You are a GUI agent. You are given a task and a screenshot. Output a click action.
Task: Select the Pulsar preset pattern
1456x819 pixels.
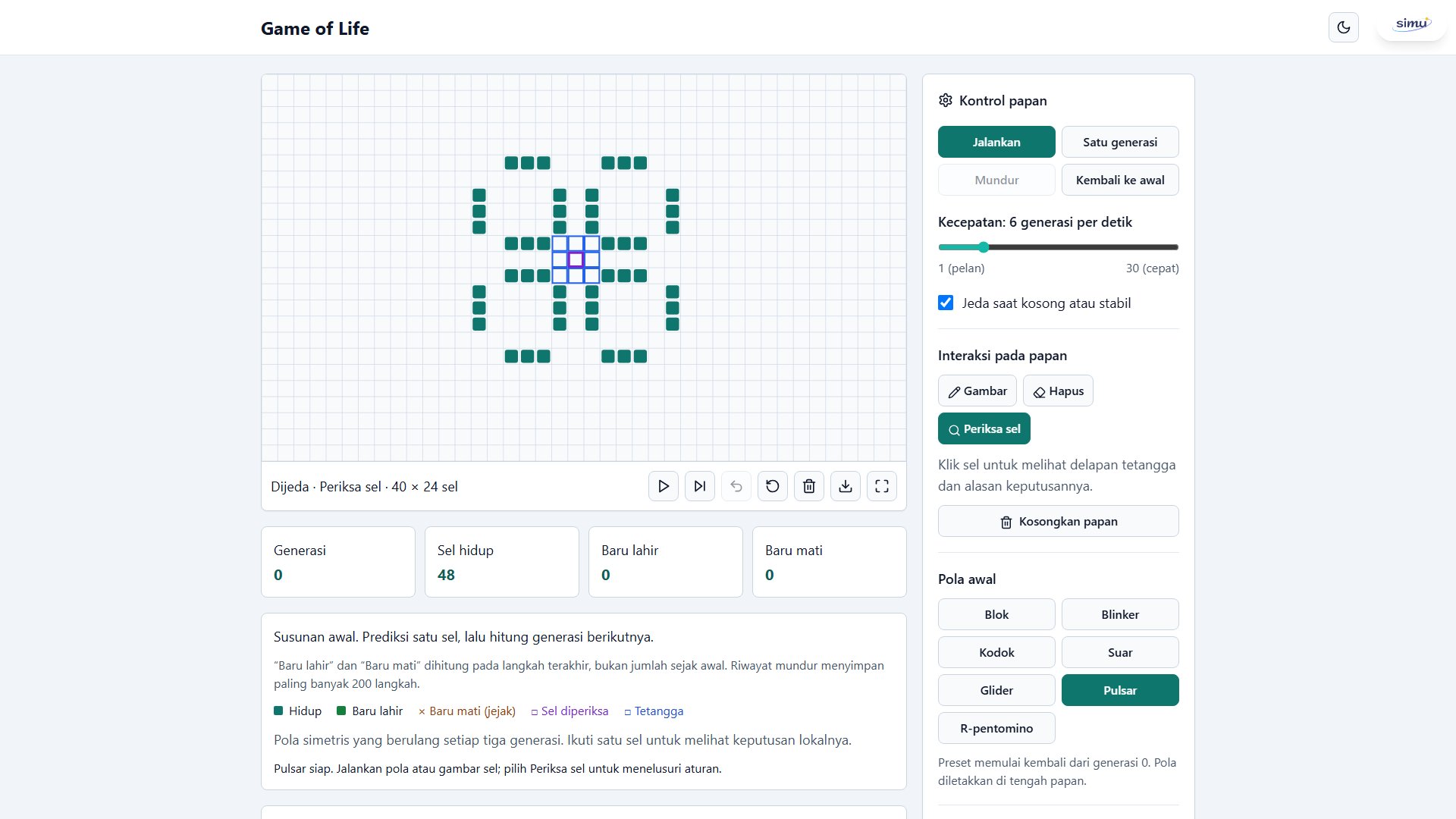click(1120, 690)
